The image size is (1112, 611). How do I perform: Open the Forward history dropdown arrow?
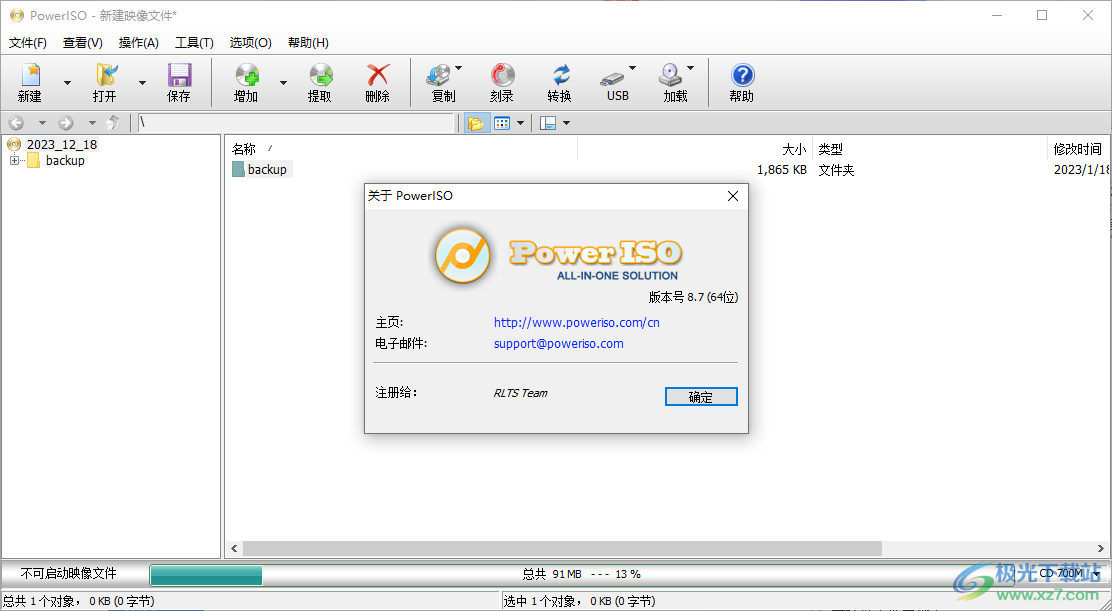91,123
